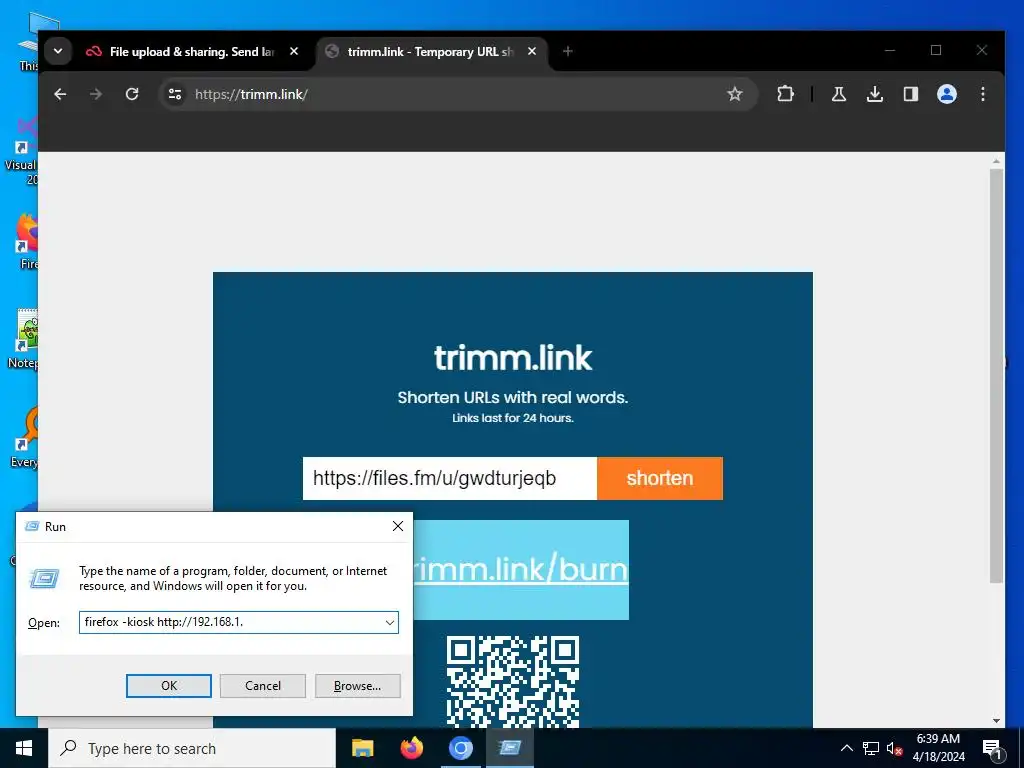Open the network tray icon
Viewport: 1024px width, 768px height.
coord(871,748)
